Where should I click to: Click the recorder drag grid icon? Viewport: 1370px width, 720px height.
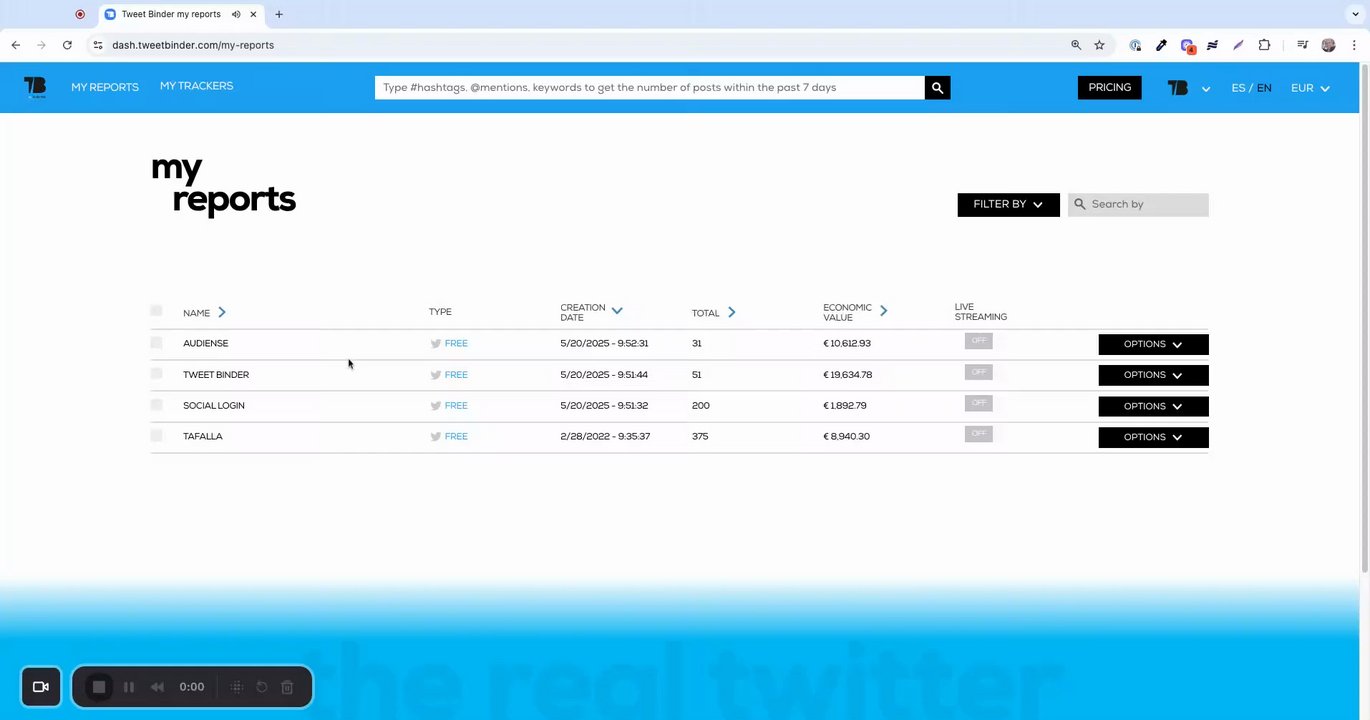pos(237,687)
